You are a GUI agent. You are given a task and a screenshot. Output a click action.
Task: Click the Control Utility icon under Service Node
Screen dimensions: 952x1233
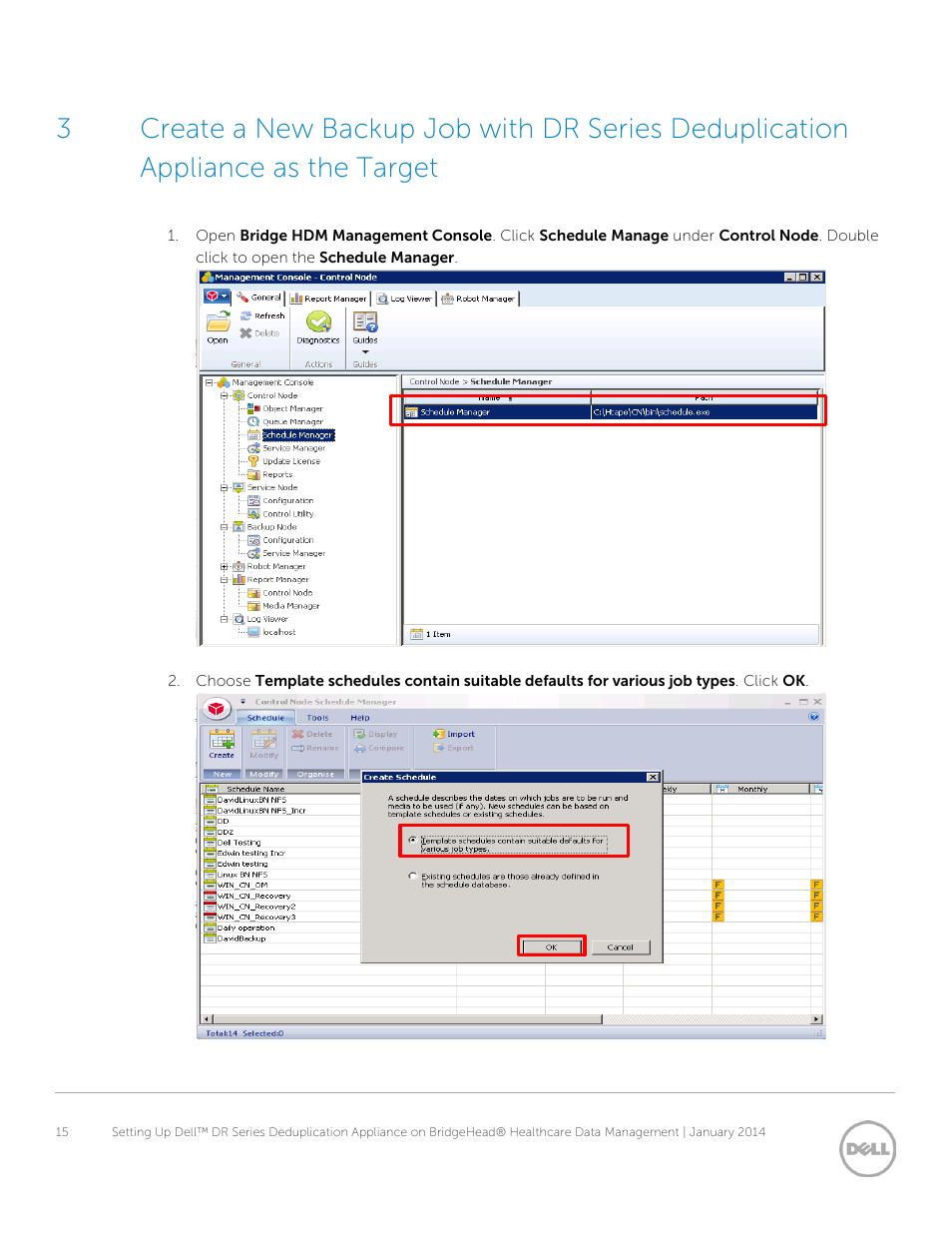pyautogui.click(x=253, y=513)
